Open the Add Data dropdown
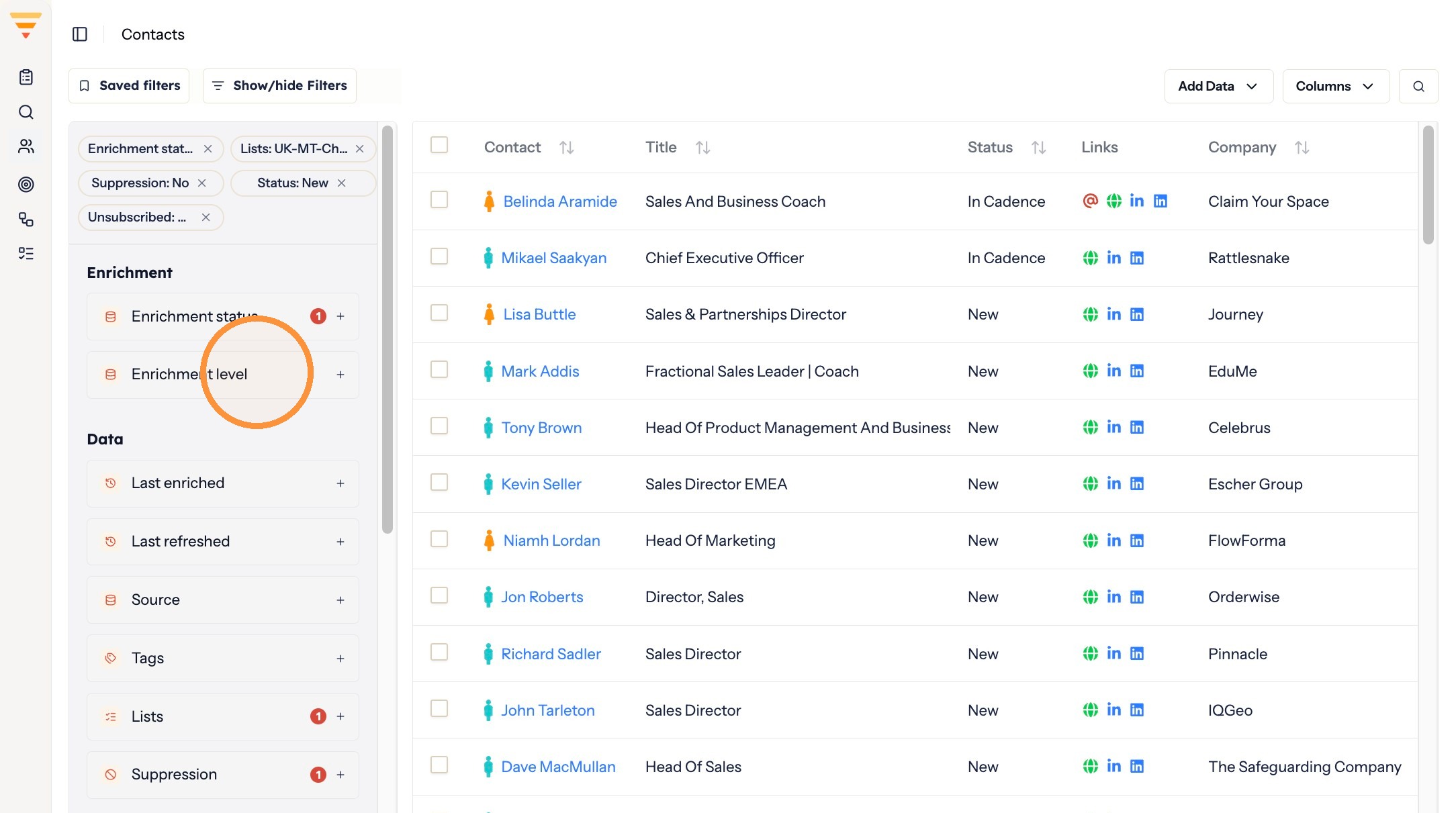Viewport: 1456px width, 813px height. click(x=1218, y=86)
